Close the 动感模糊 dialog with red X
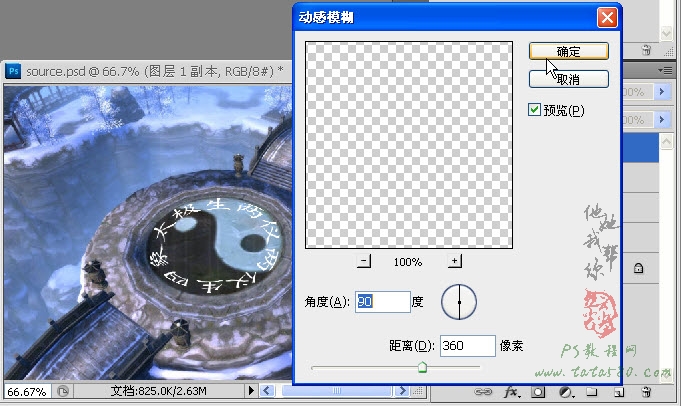Image resolution: width=681 pixels, height=406 pixels. coord(607,18)
